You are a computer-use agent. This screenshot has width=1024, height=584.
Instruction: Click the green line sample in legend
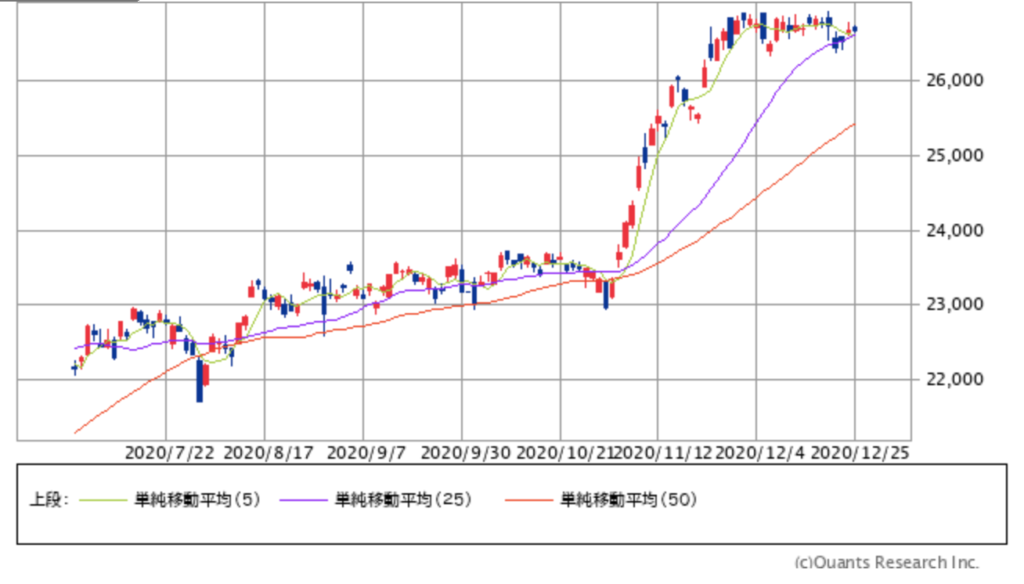point(103,500)
